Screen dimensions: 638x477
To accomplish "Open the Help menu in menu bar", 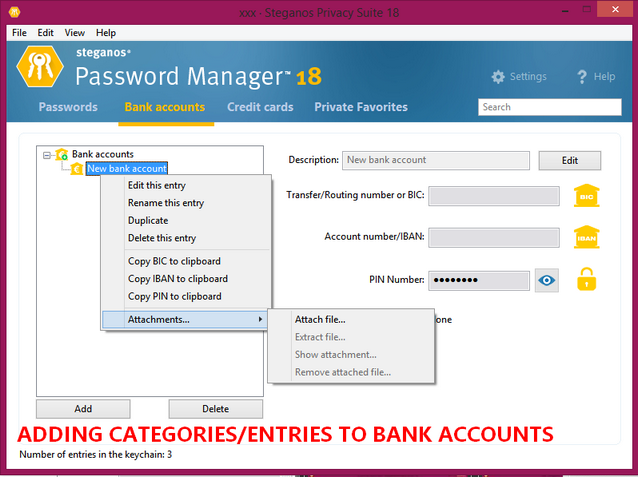I will pyautogui.click(x=106, y=33).
